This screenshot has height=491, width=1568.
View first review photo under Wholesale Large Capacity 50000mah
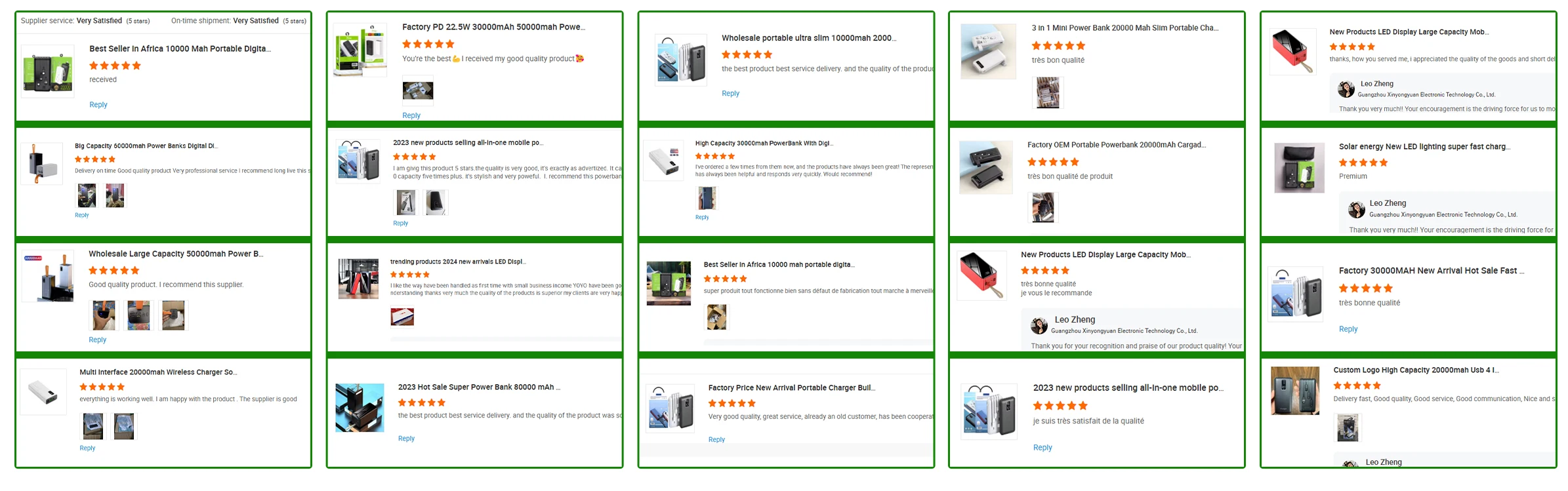104,315
